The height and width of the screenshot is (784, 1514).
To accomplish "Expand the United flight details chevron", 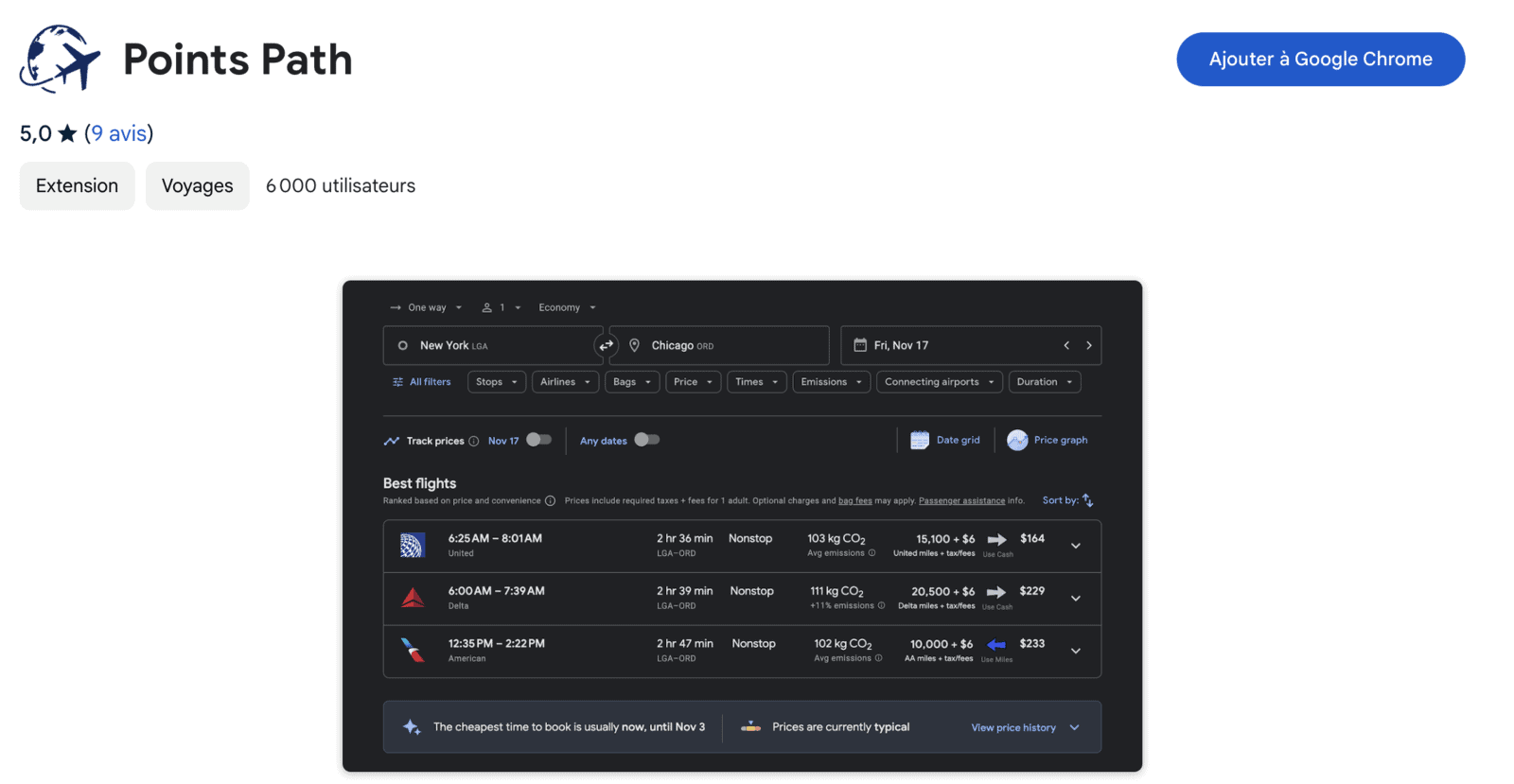I will click(x=1076, y=546).
